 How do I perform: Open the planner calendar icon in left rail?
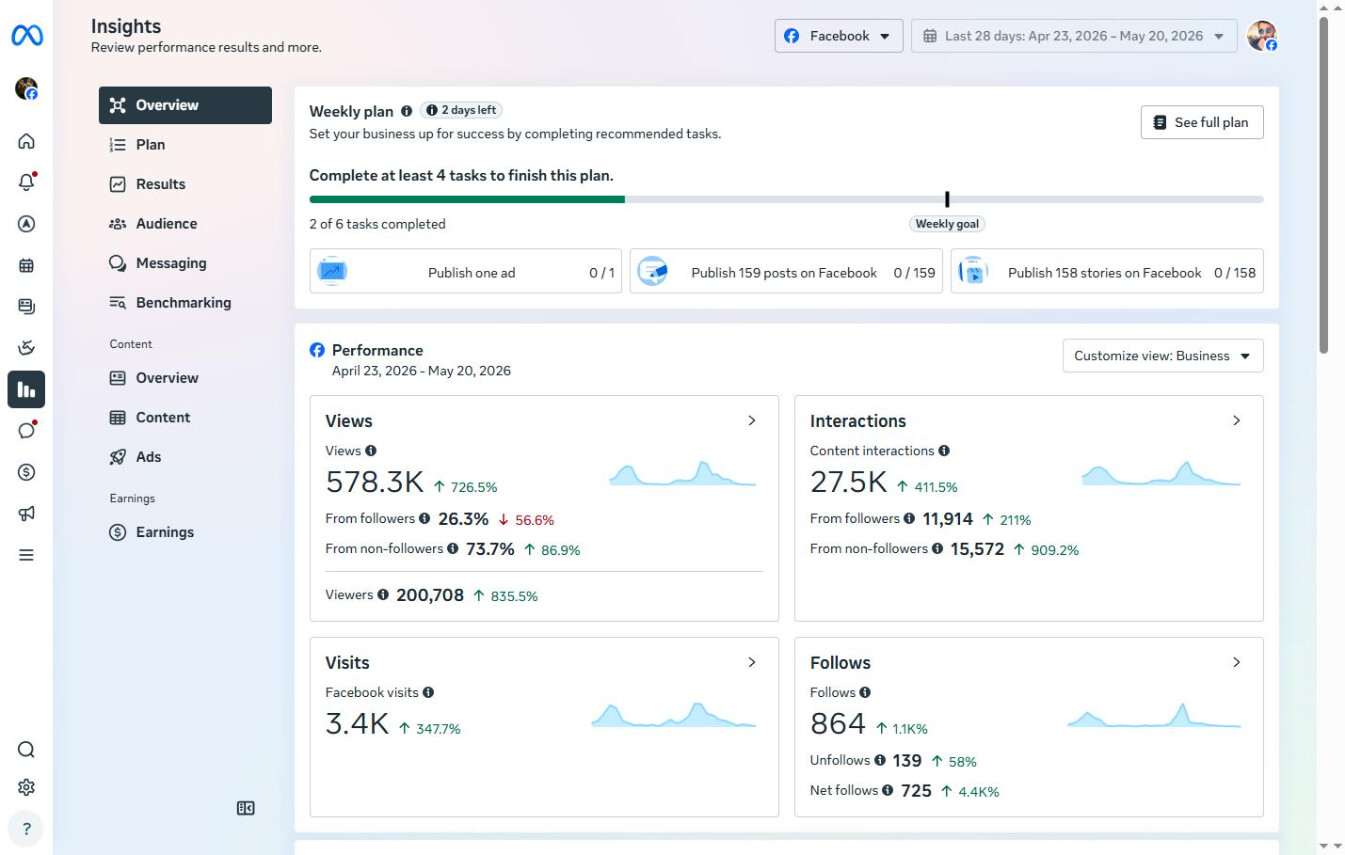[x=26, y=265]
